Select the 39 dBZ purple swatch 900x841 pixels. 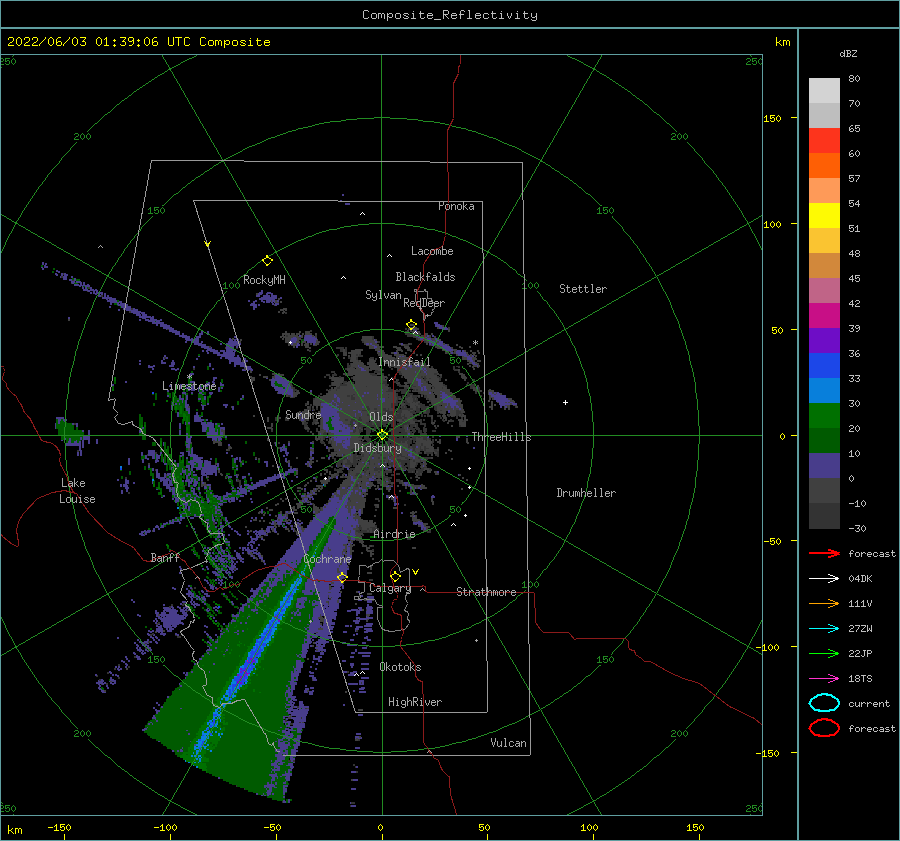click(x=824, y=340)
